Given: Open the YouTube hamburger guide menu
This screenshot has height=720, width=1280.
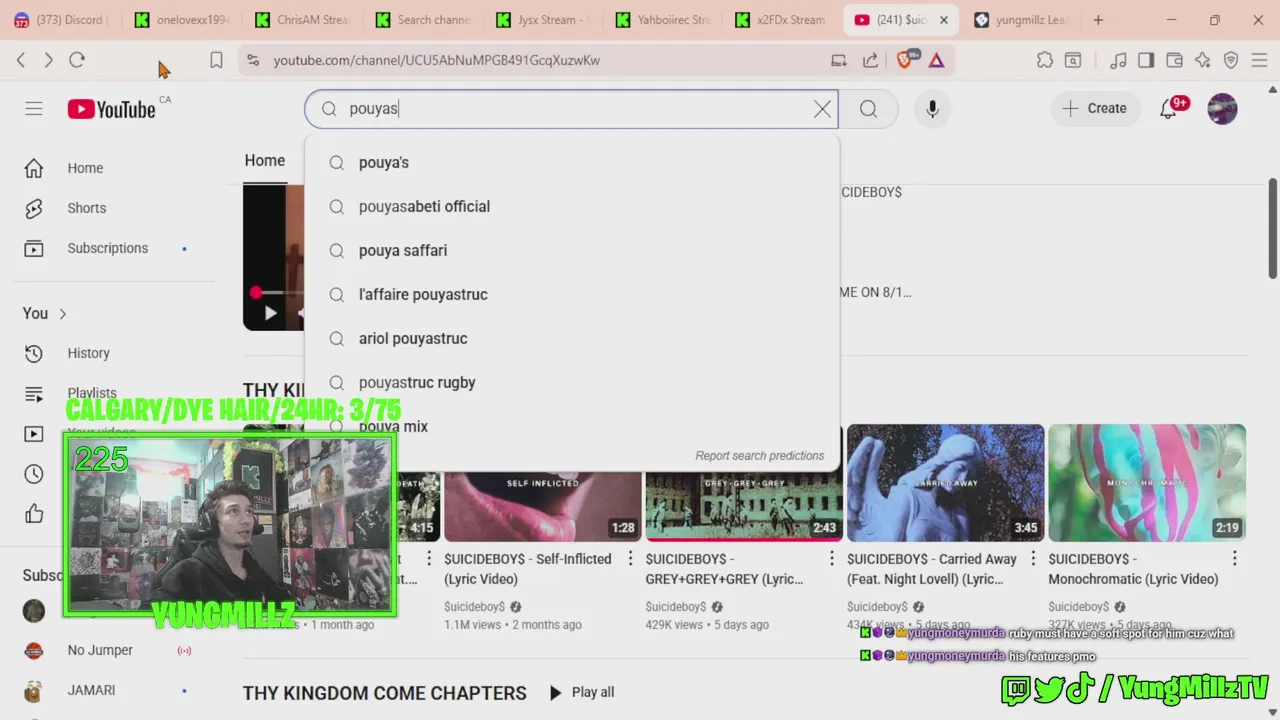Looking at the screenshot, I should (x=34, y=108).
